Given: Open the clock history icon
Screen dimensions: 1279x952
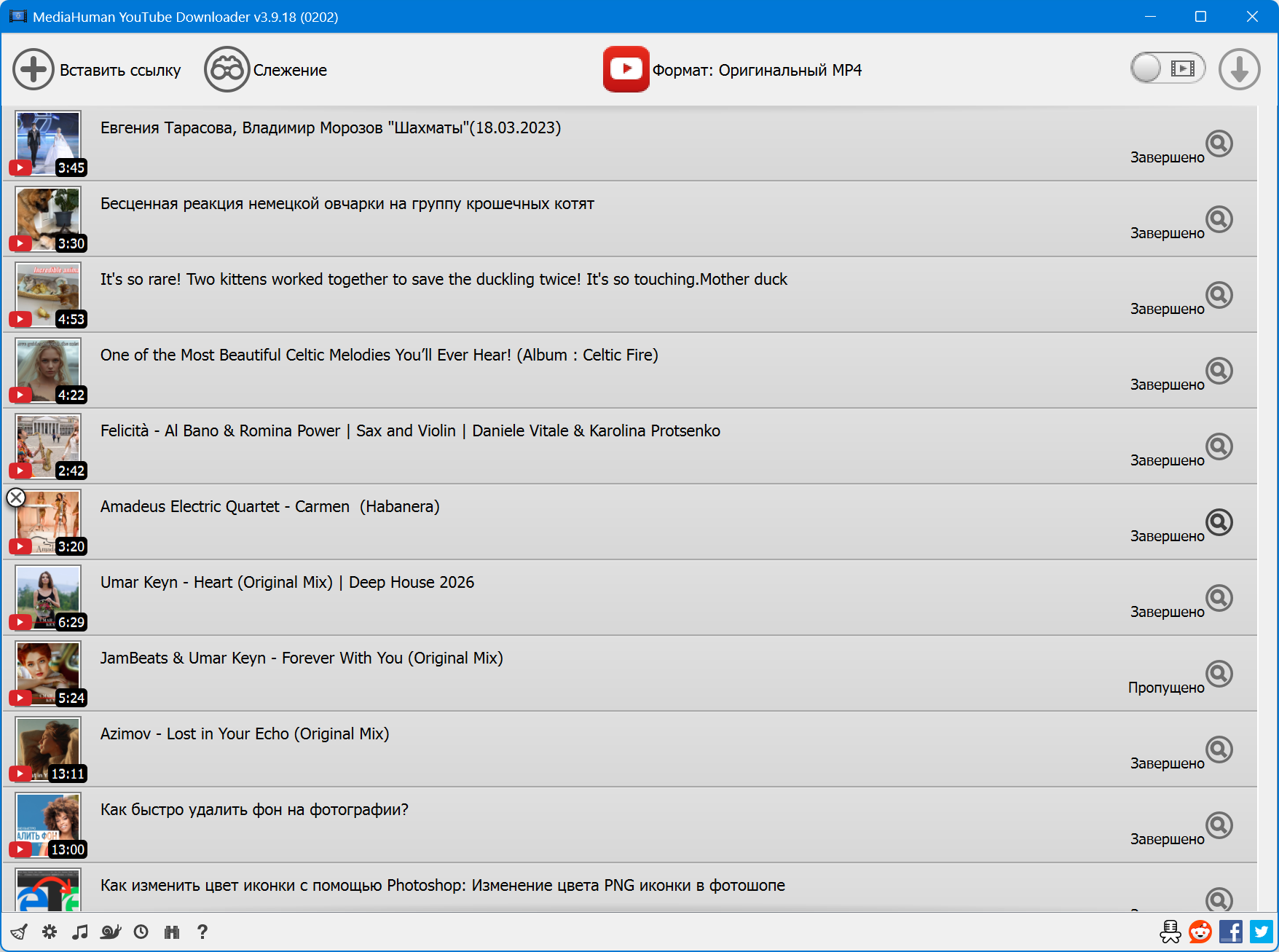Looking at the screenshot, I should point(141,932).
